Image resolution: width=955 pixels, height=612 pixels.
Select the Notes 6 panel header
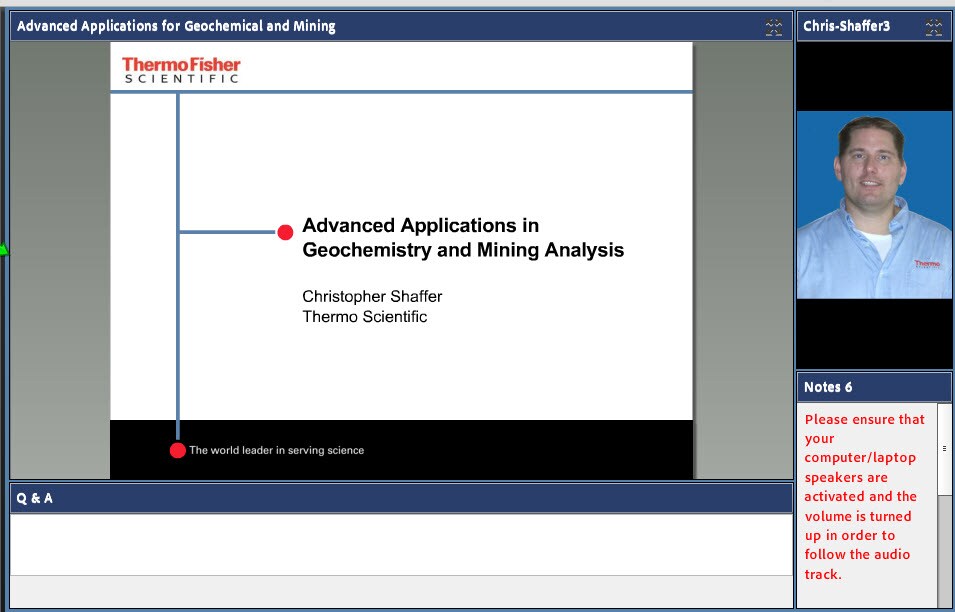(x=825, y=387)
